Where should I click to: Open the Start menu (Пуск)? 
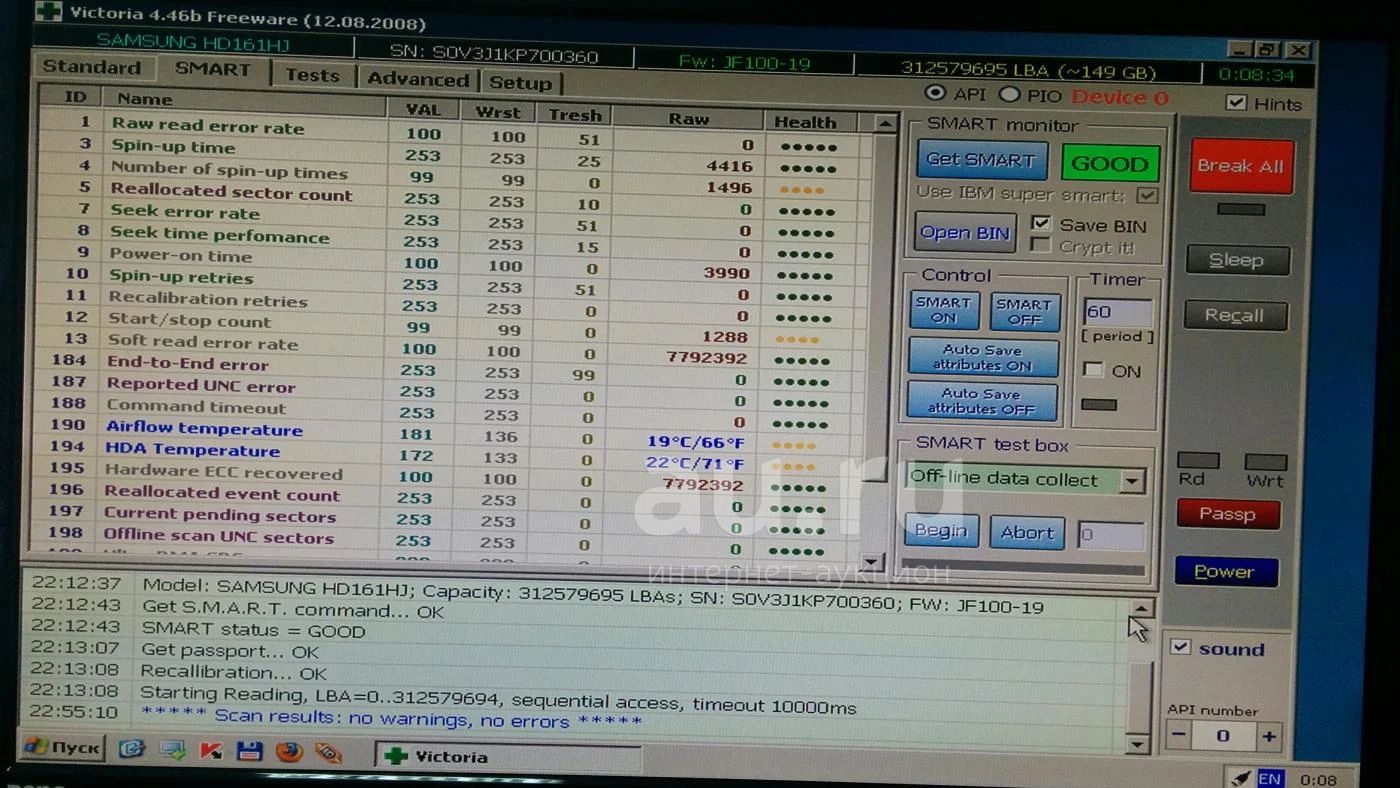pos(62,747)
